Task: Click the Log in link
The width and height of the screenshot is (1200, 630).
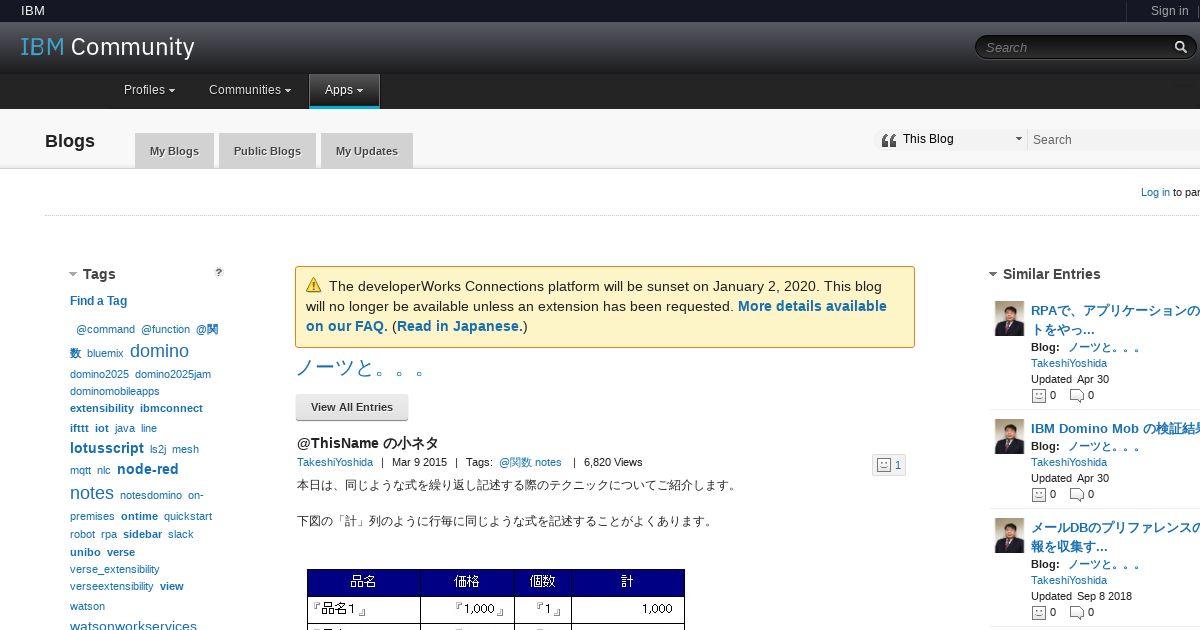Action: [1155, 192]
